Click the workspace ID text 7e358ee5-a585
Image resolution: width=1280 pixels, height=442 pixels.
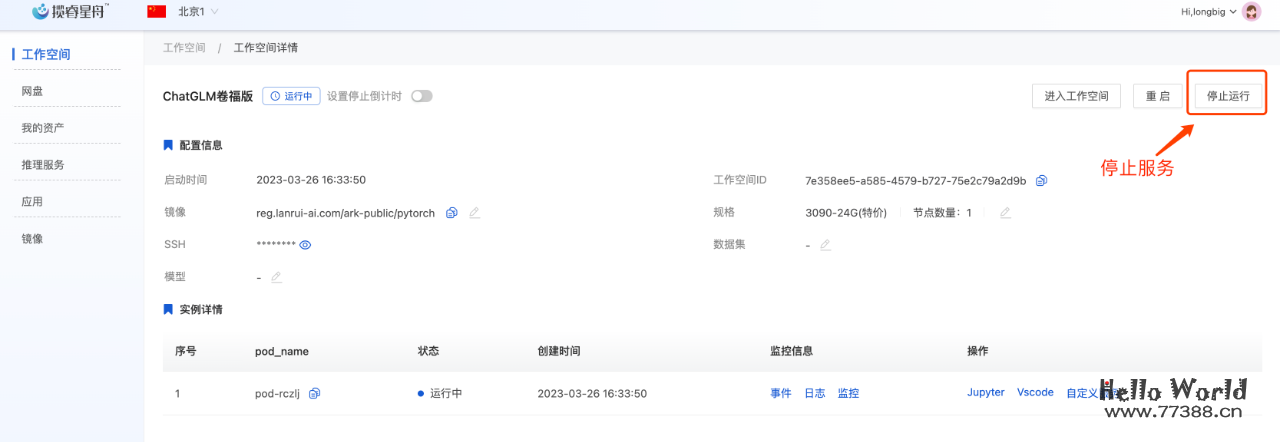(x=915, y=181)
